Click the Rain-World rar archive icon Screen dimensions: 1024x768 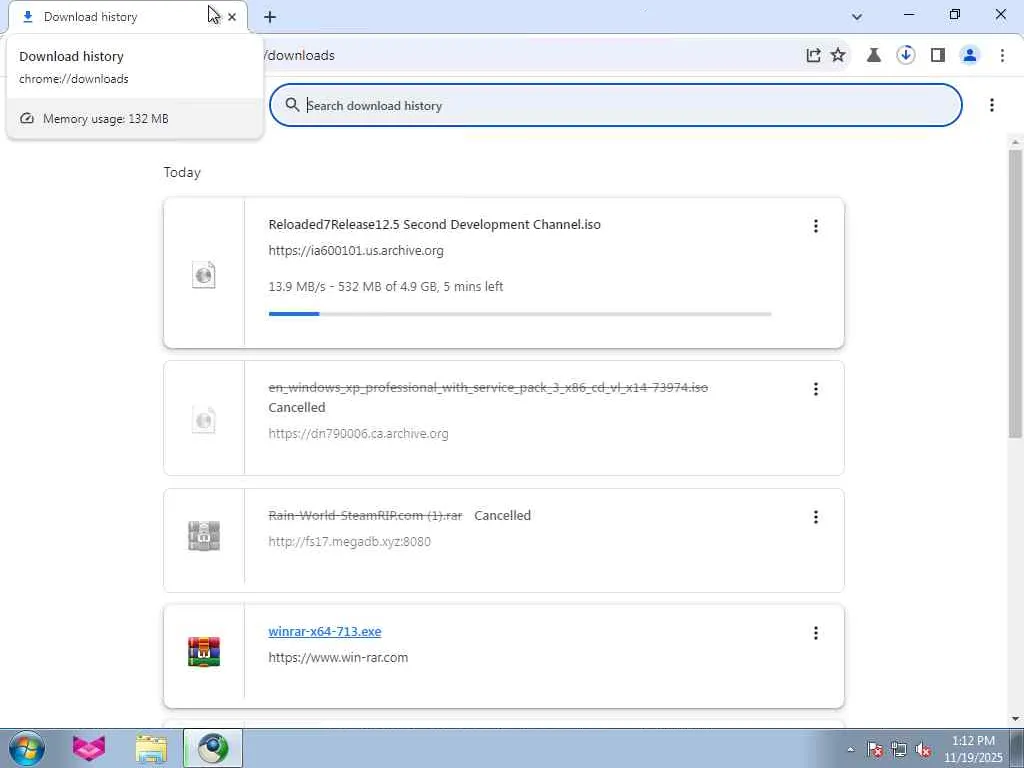[x=204, y=536]
